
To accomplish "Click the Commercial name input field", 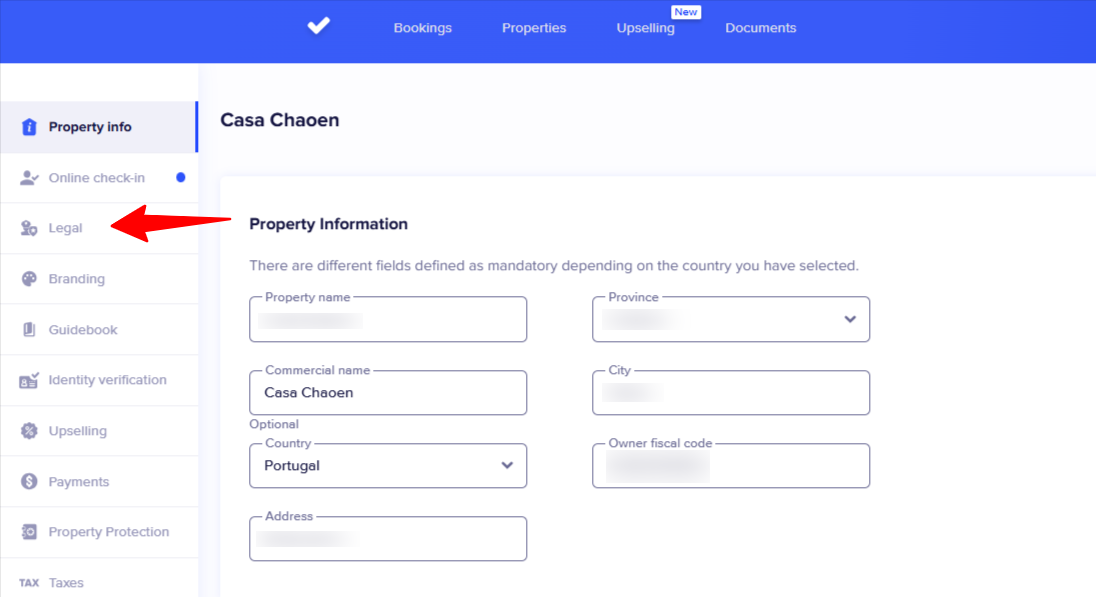I will (x=388, y=393).
